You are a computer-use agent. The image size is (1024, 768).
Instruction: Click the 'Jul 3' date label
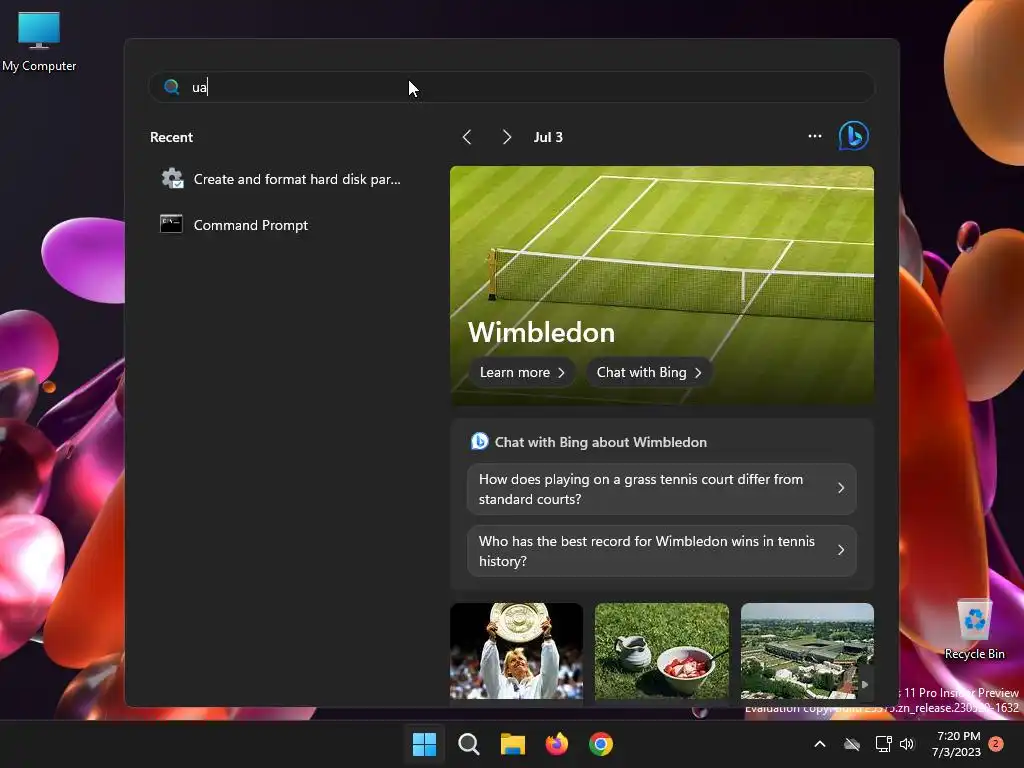point(548,137)
